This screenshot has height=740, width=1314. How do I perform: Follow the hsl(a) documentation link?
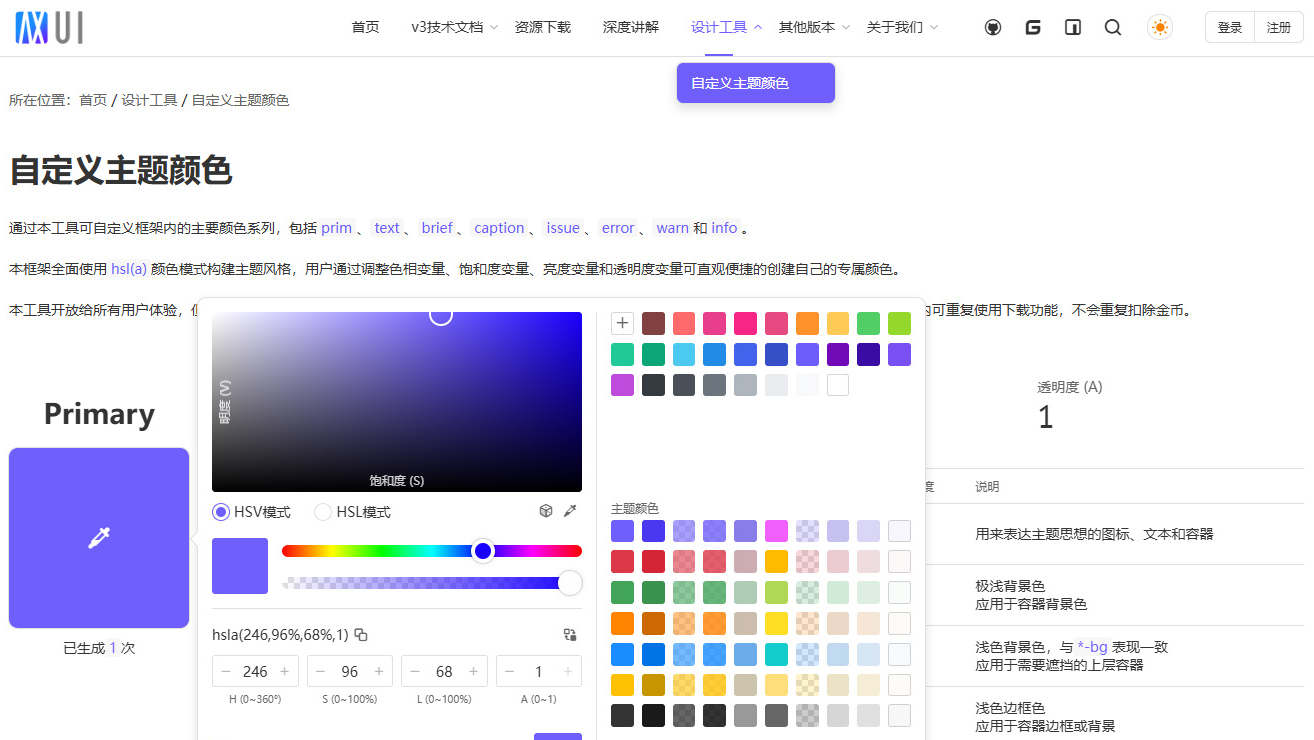128,268
